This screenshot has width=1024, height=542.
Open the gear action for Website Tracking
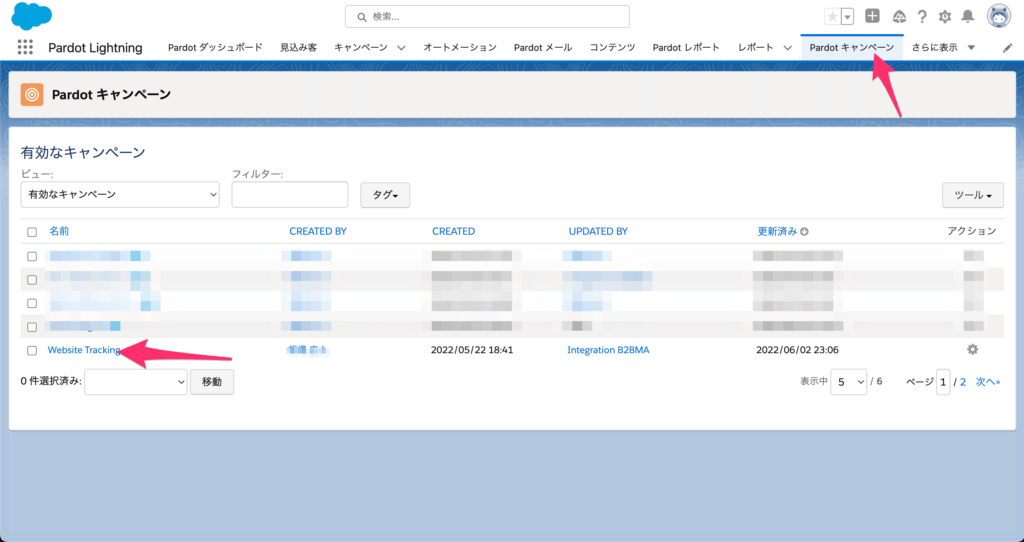point(972,349)
